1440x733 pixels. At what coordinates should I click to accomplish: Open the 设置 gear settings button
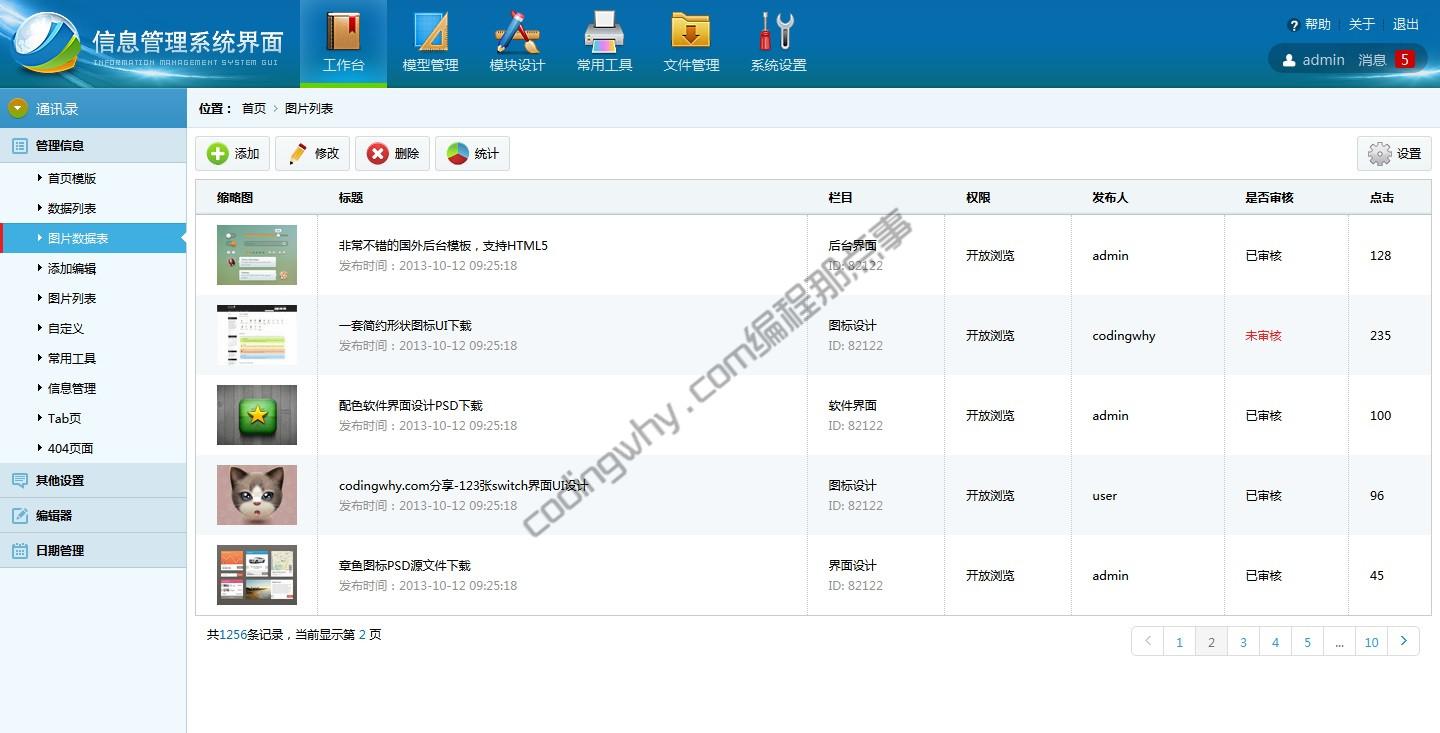(x=1394, y=154)
